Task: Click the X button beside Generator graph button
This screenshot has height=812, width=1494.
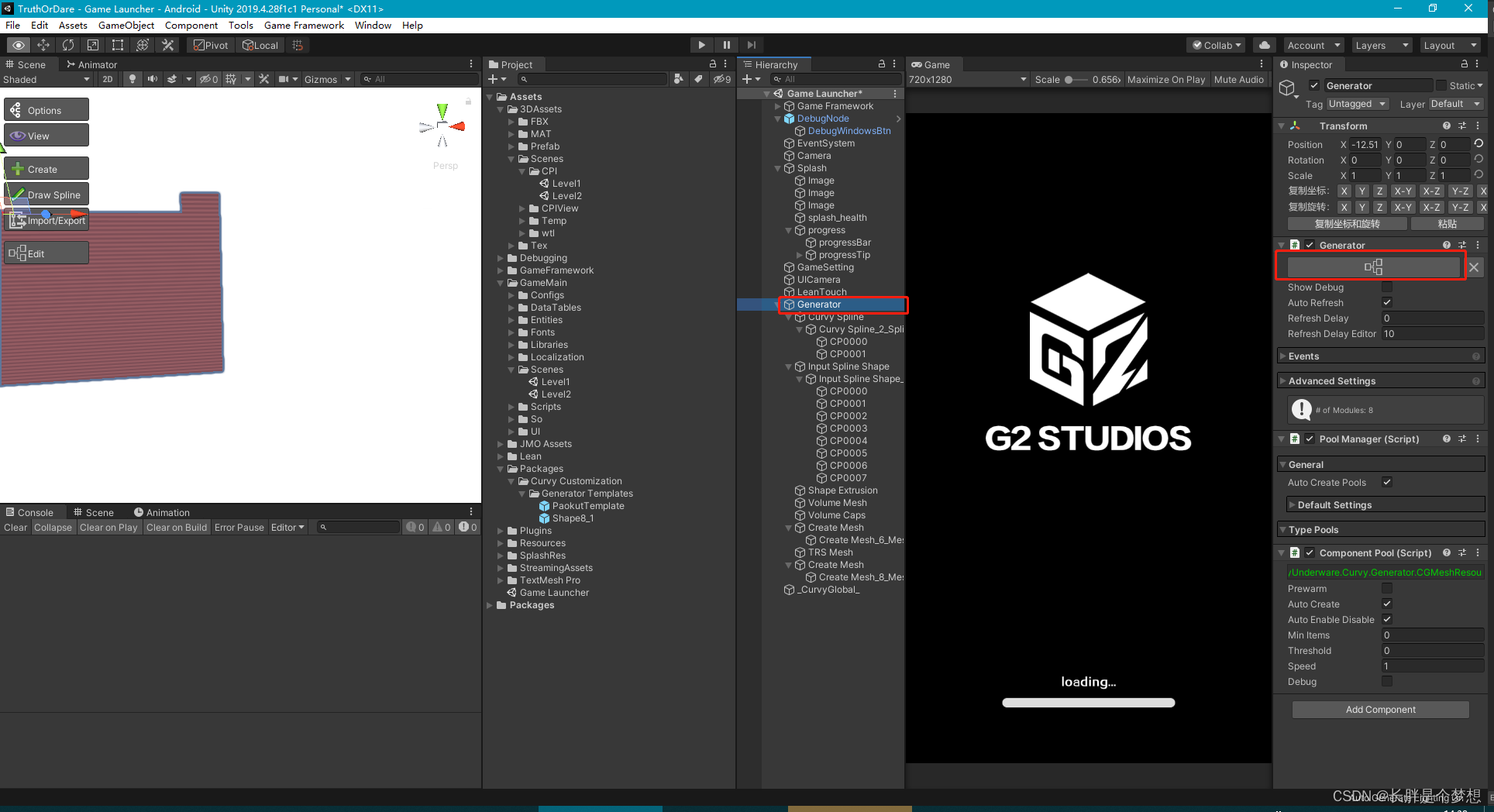Action: point(1474,267)
